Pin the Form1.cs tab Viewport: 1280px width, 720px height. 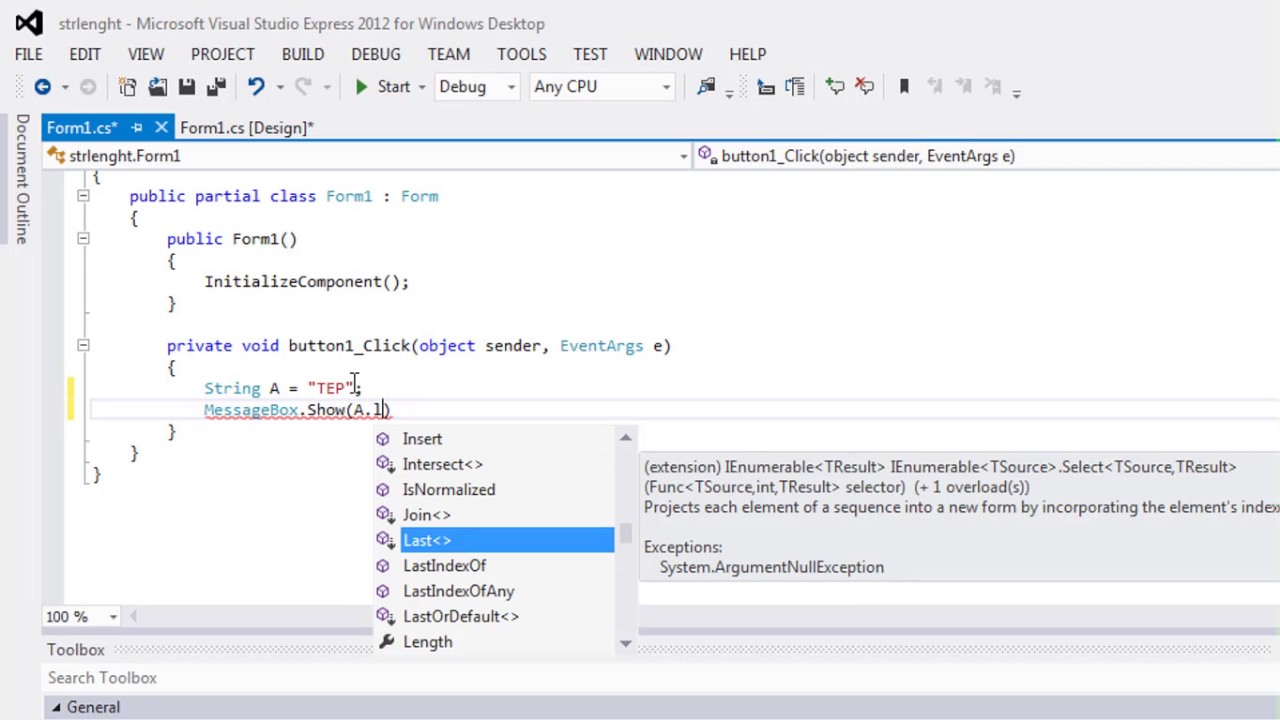point(137,127)
